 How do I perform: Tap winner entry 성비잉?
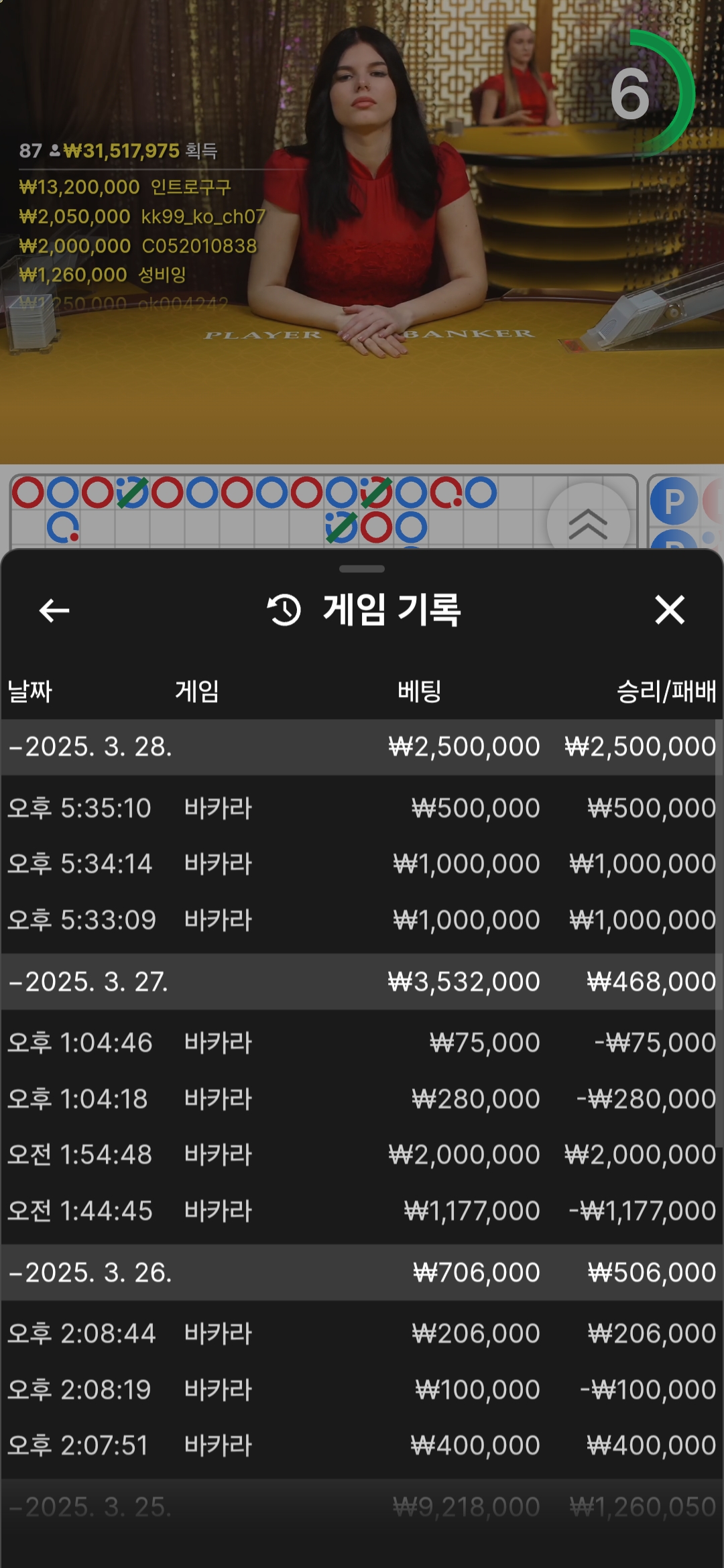[103, 275]
